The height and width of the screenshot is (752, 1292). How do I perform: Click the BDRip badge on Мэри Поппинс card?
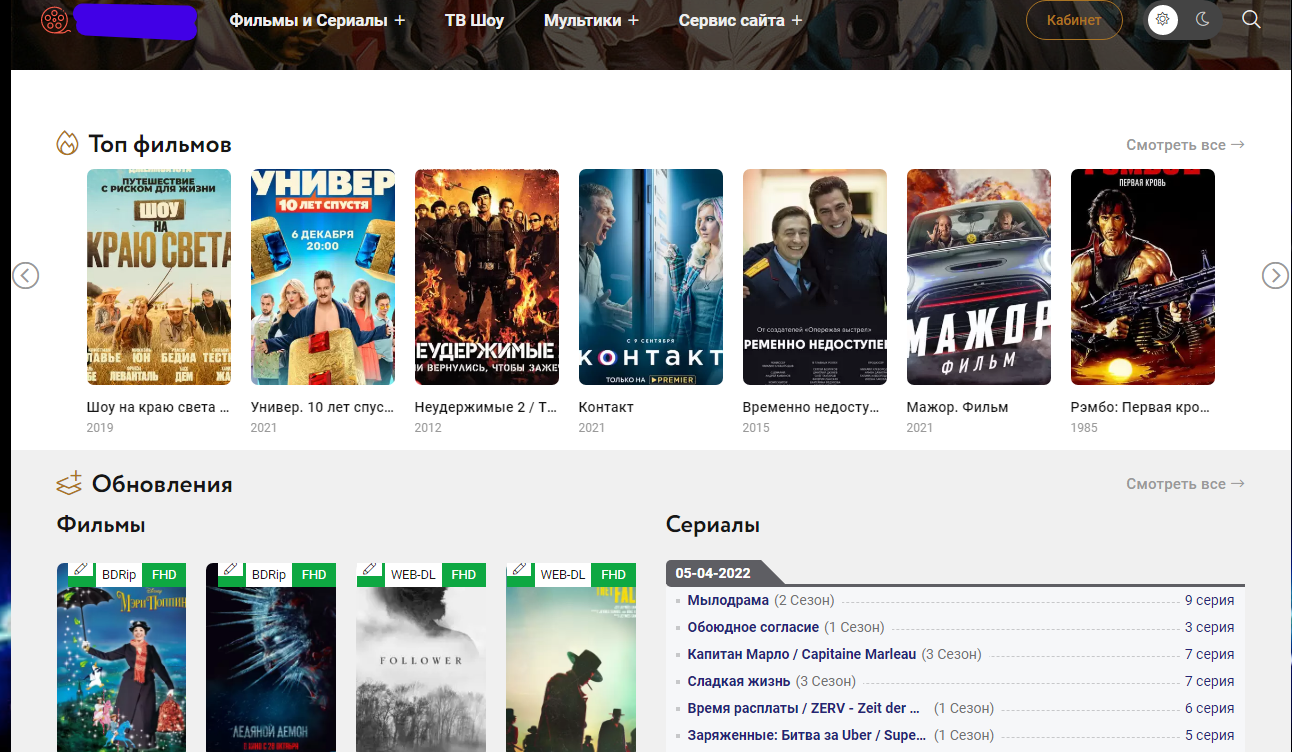click(119, 575)
